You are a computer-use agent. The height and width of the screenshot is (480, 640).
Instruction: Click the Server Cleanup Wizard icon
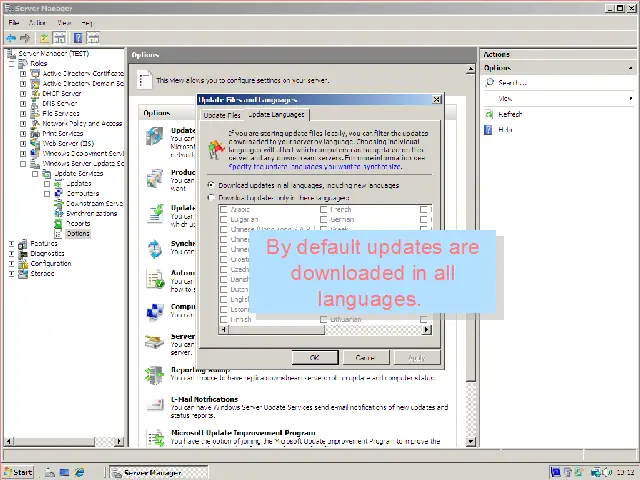point(155,341)
